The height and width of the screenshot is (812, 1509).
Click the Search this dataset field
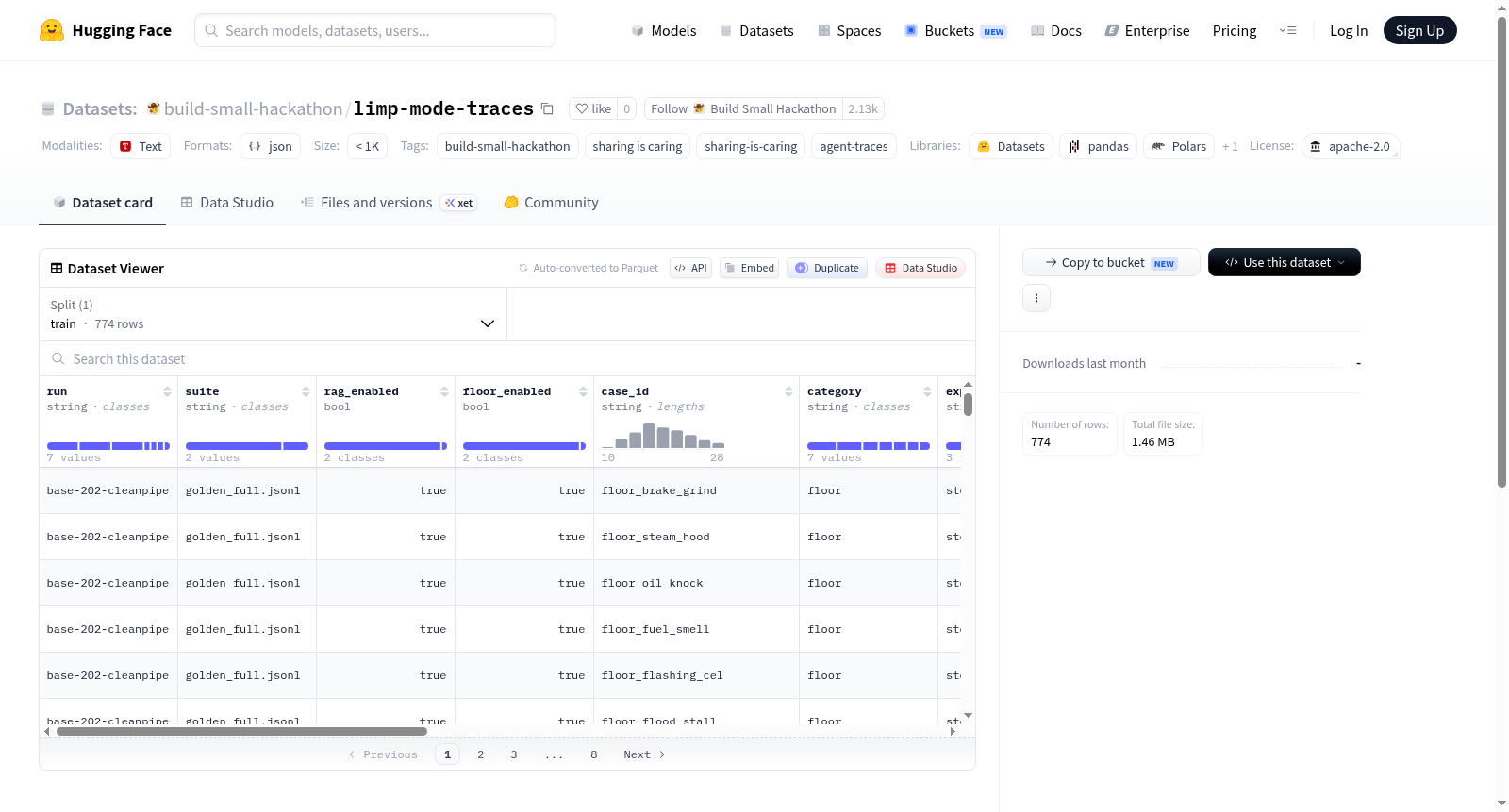click(507, 359)
